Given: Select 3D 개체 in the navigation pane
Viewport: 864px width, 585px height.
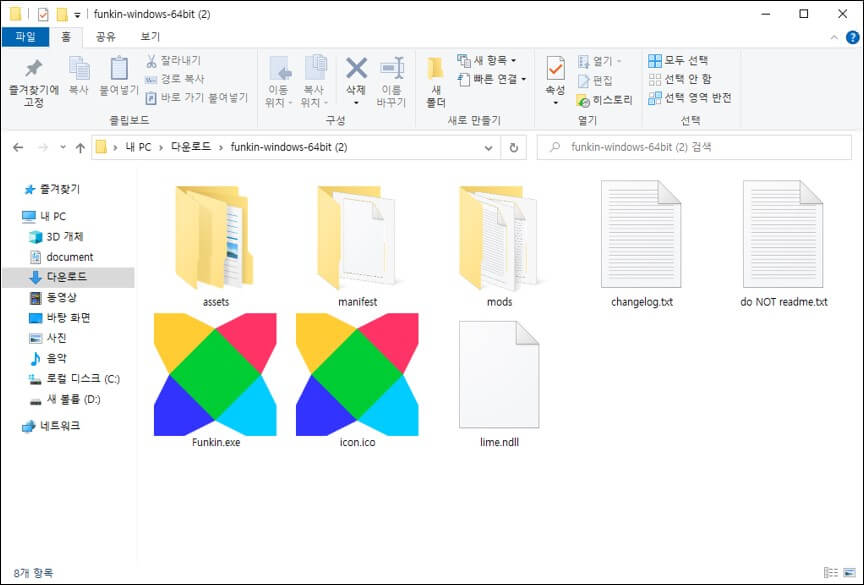Looking at the screenshot, I should point(56,237).
